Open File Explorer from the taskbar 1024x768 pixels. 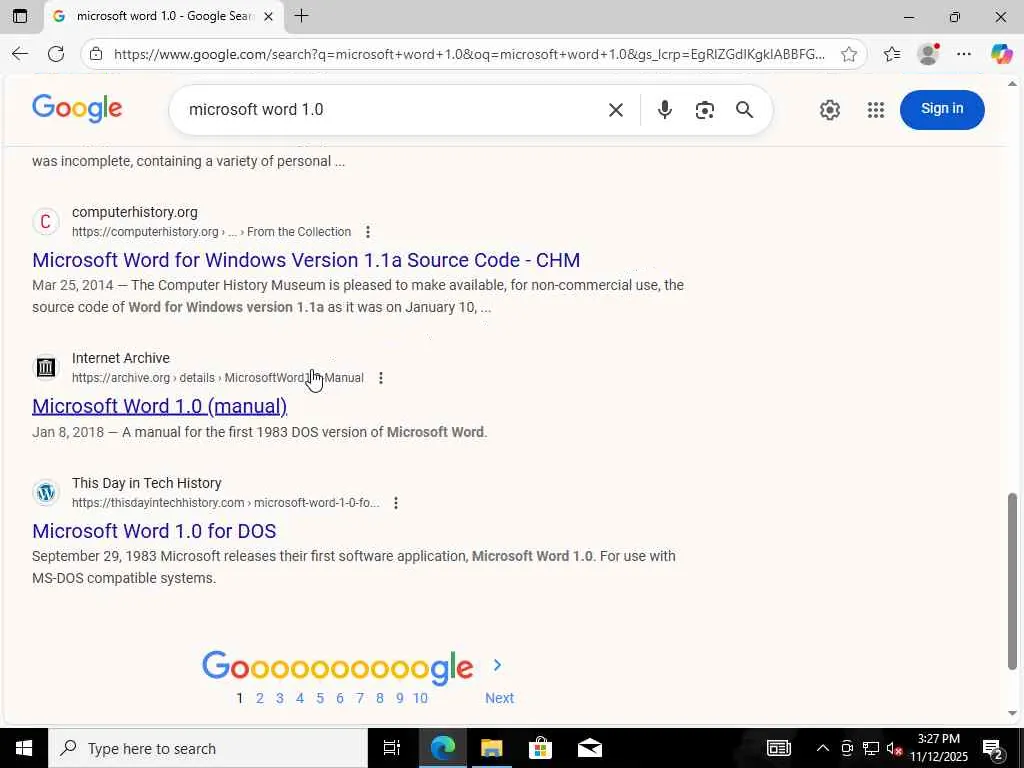(x=491, y=748)
